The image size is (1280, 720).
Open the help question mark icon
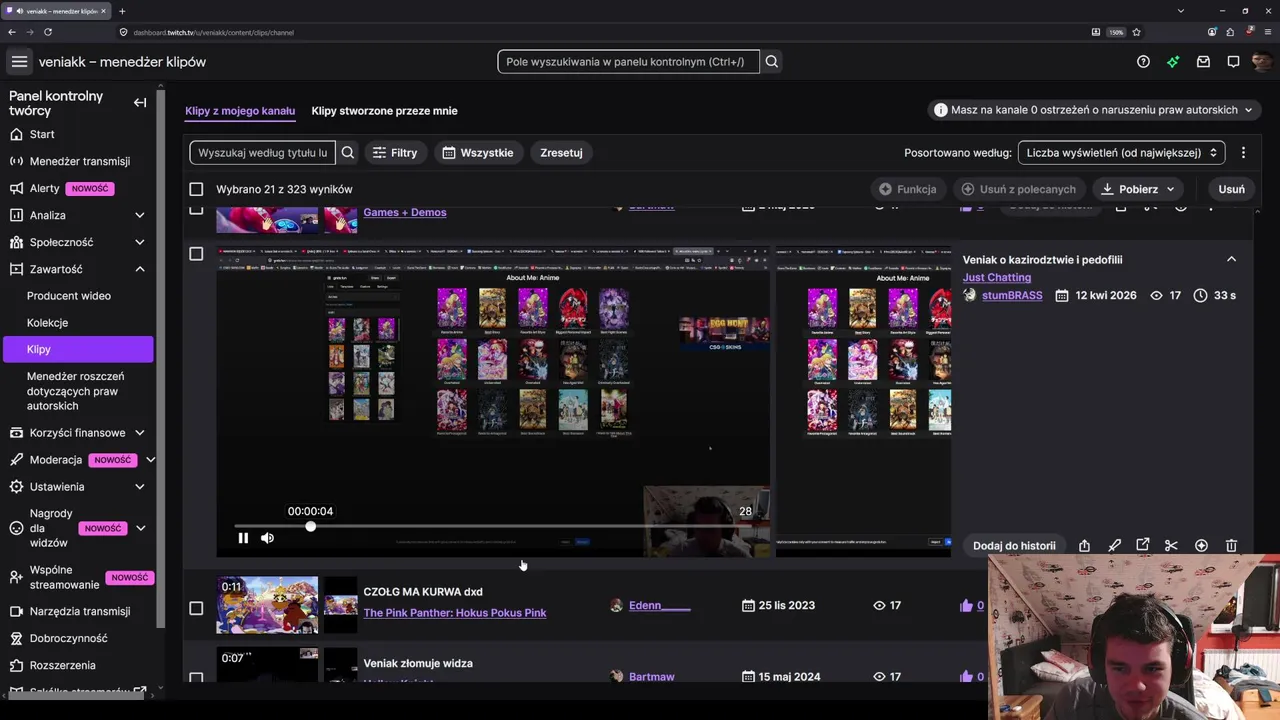pos(1143,62)
